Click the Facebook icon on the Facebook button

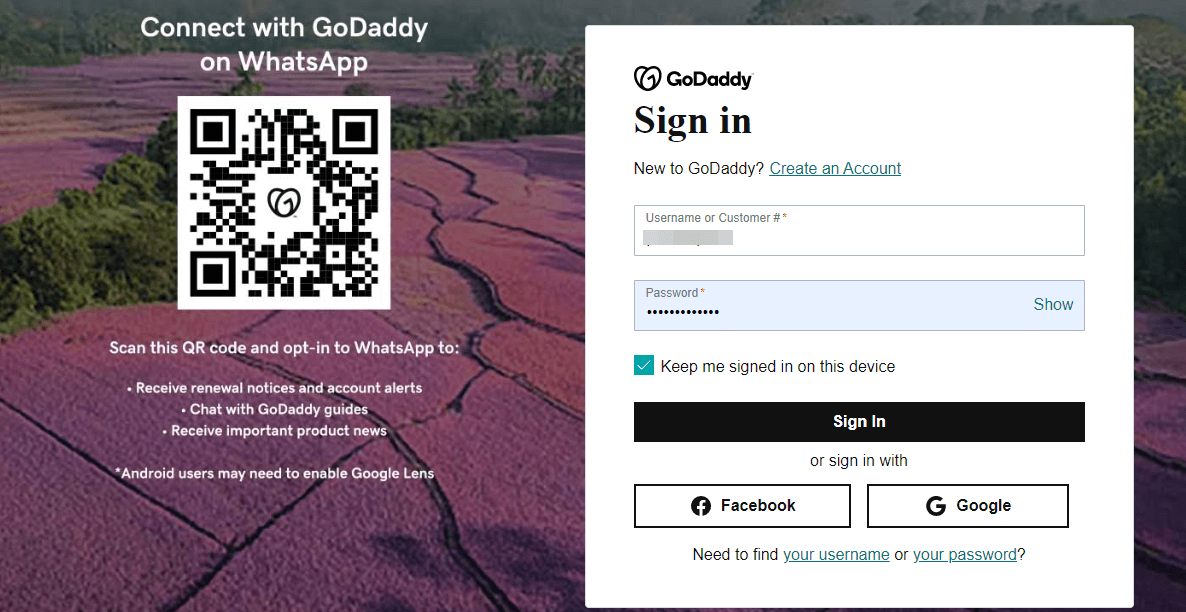coord(701,505)
